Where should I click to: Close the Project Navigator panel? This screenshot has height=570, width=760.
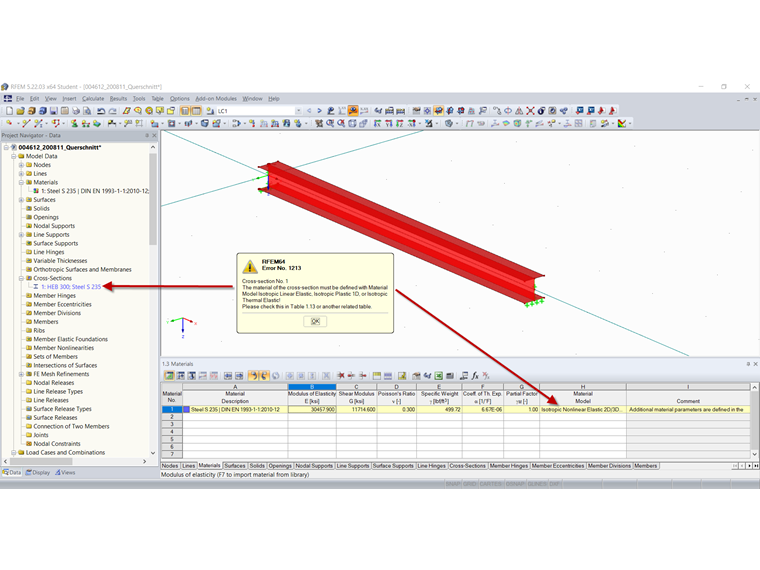pos(155,136)
